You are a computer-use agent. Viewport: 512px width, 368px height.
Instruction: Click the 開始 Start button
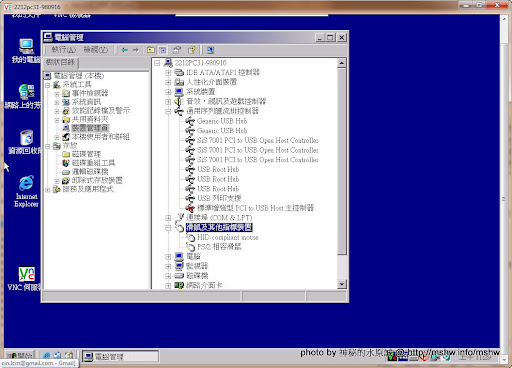(x=20, y=356)
